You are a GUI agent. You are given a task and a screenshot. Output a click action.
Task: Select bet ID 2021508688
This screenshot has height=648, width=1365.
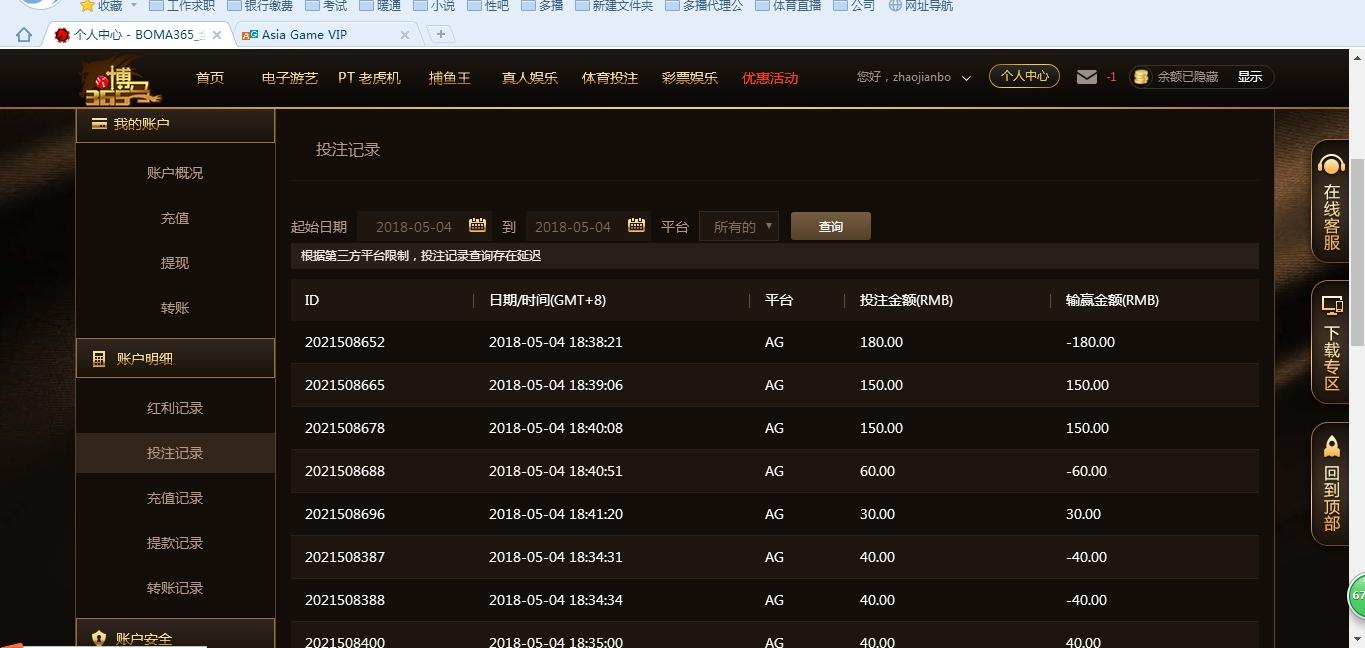[x=345, y=471]
